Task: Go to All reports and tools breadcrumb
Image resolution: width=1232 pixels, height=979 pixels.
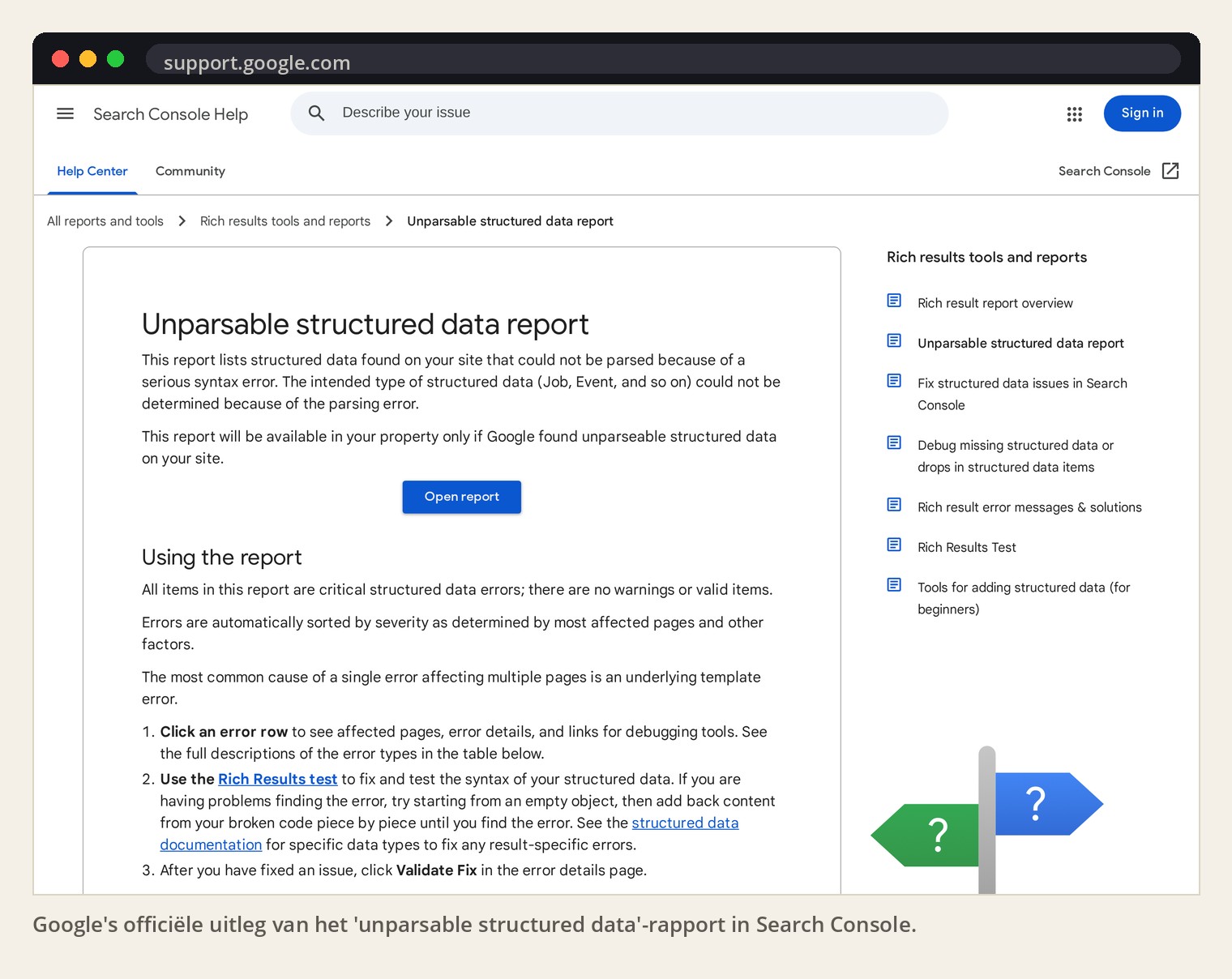Action: (105, 221)
